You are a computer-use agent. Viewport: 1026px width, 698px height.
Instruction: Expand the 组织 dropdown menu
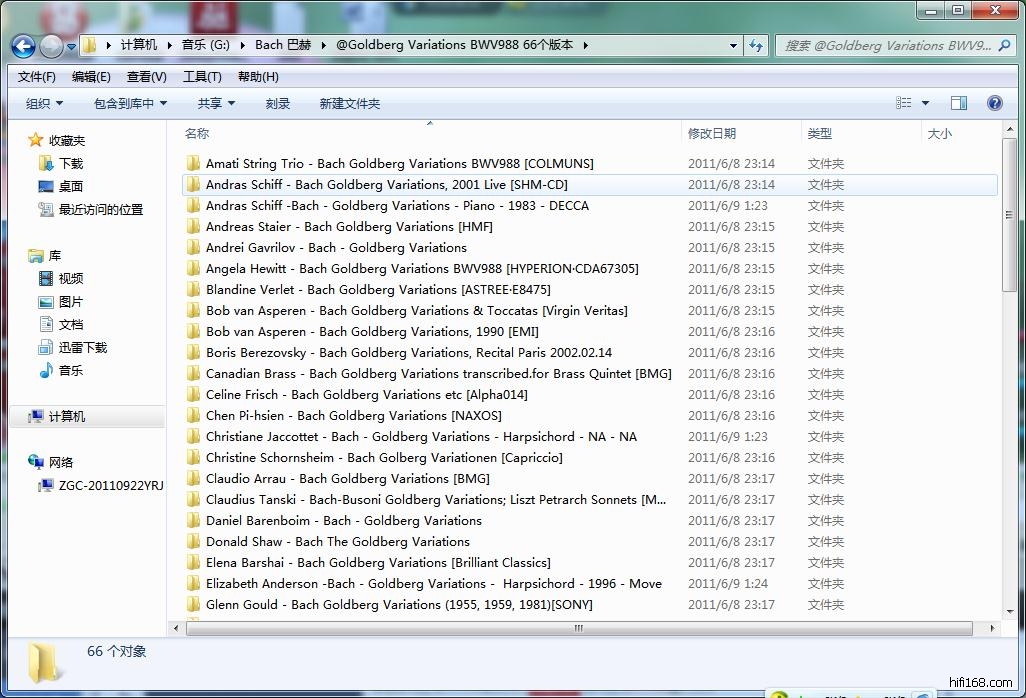[44, 103]
